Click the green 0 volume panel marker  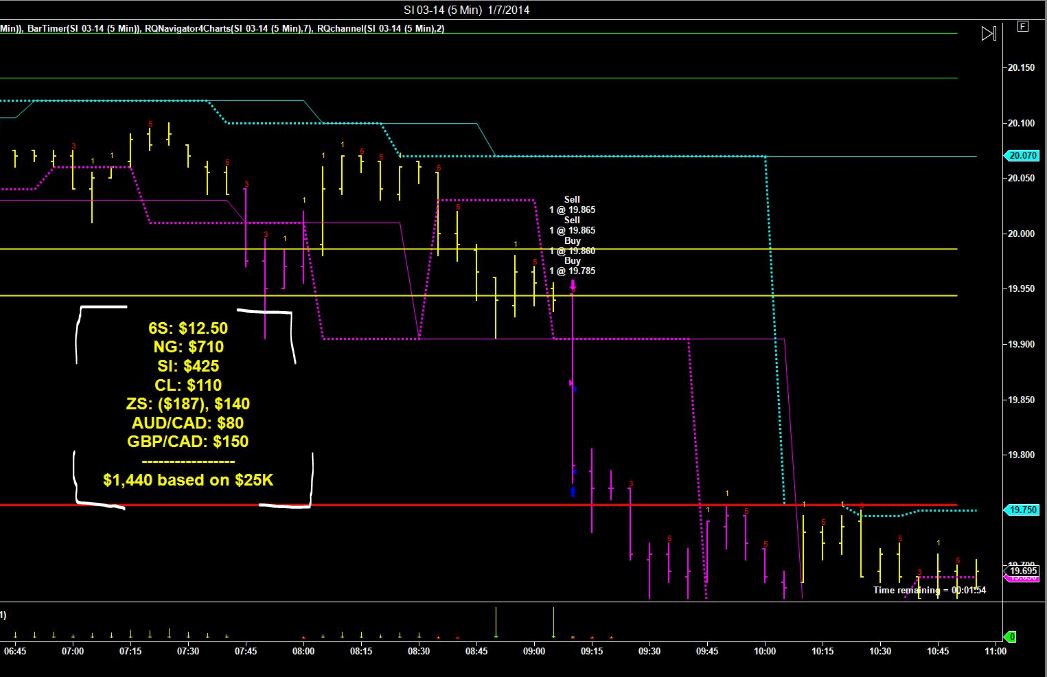tap(1011, 636)
